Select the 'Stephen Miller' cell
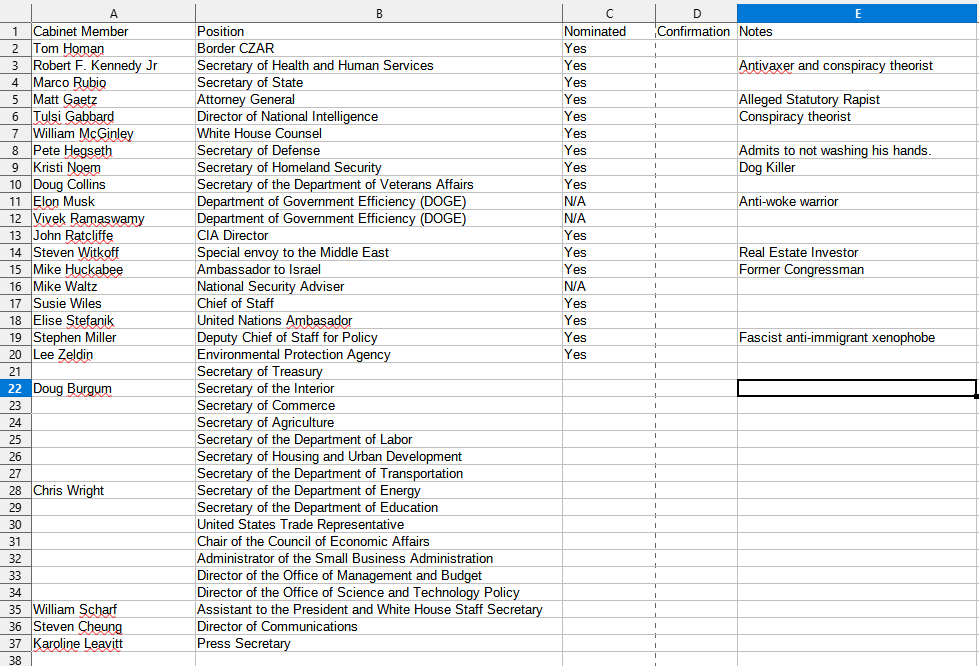 [x=113, y=338]
